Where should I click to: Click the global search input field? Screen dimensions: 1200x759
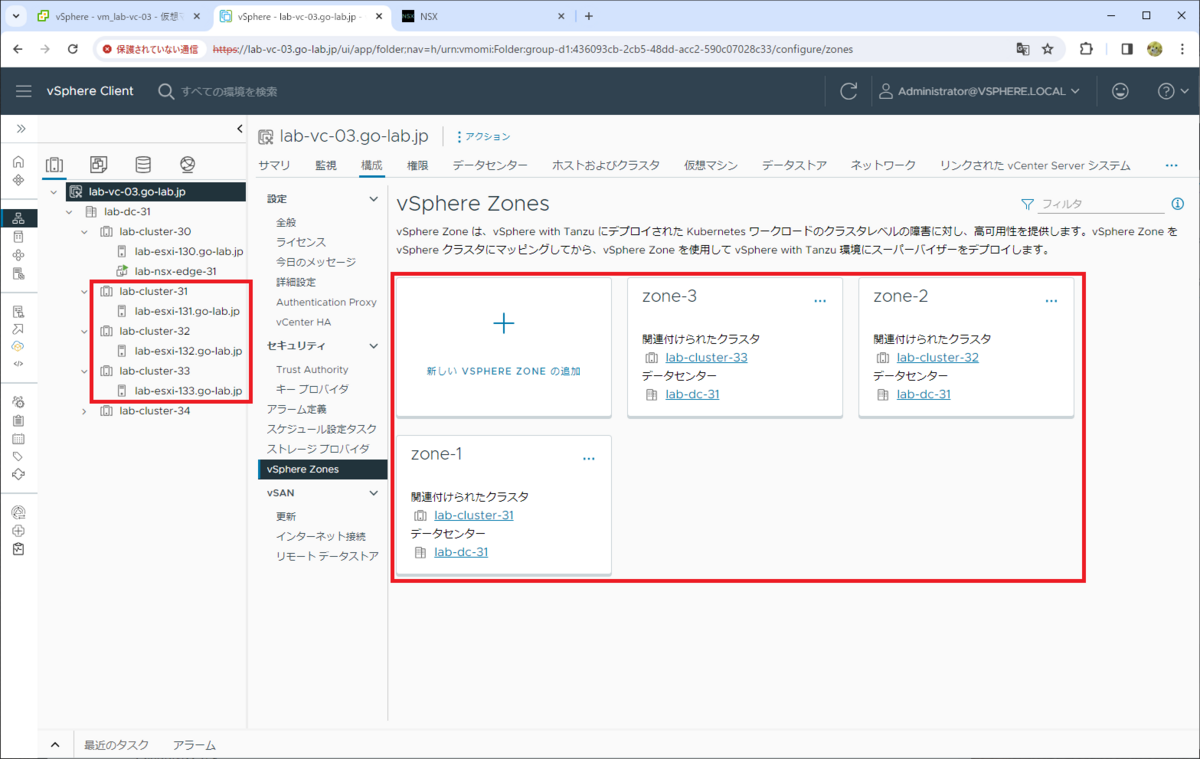pos(229,91)
